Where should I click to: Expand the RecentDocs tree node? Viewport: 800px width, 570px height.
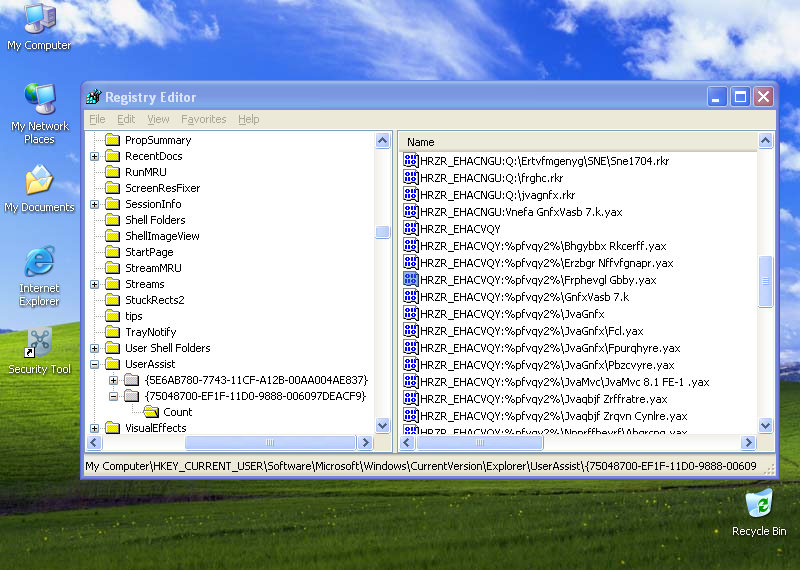[x=95, y=156]
